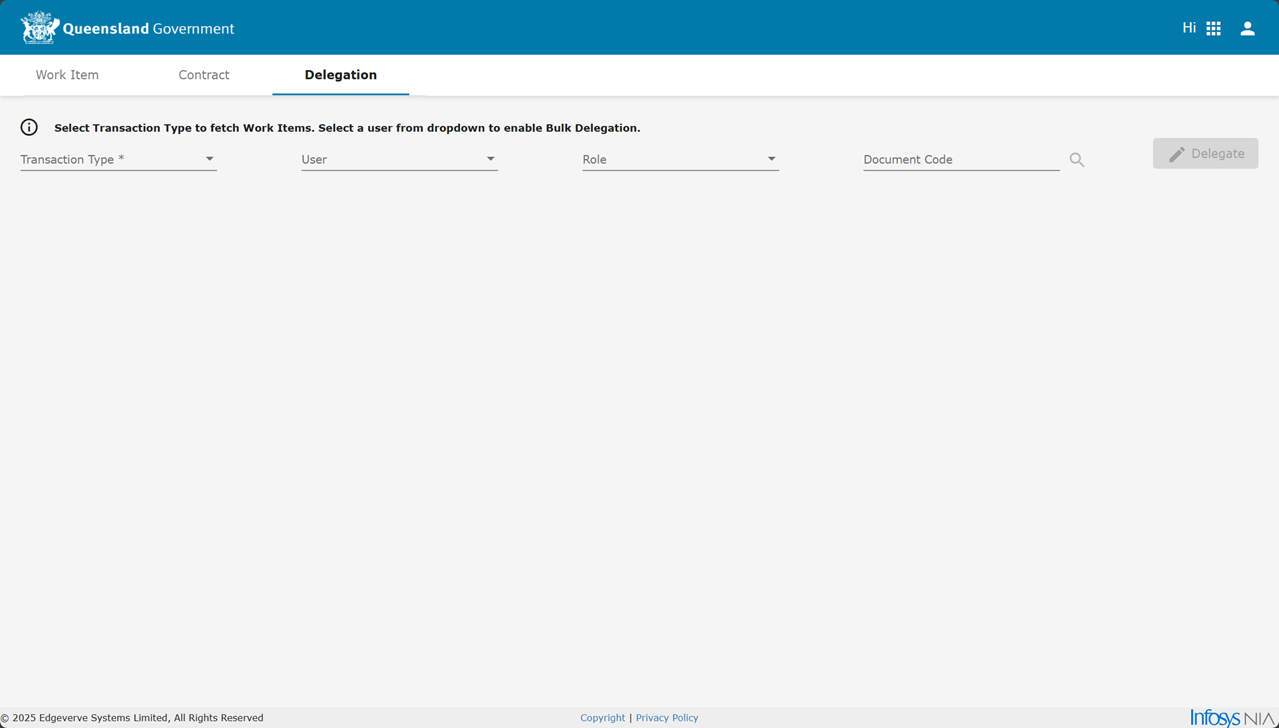This screenshot has width=1279, height=728.
Task: Click the information circle icon
Action: (29, 127)
